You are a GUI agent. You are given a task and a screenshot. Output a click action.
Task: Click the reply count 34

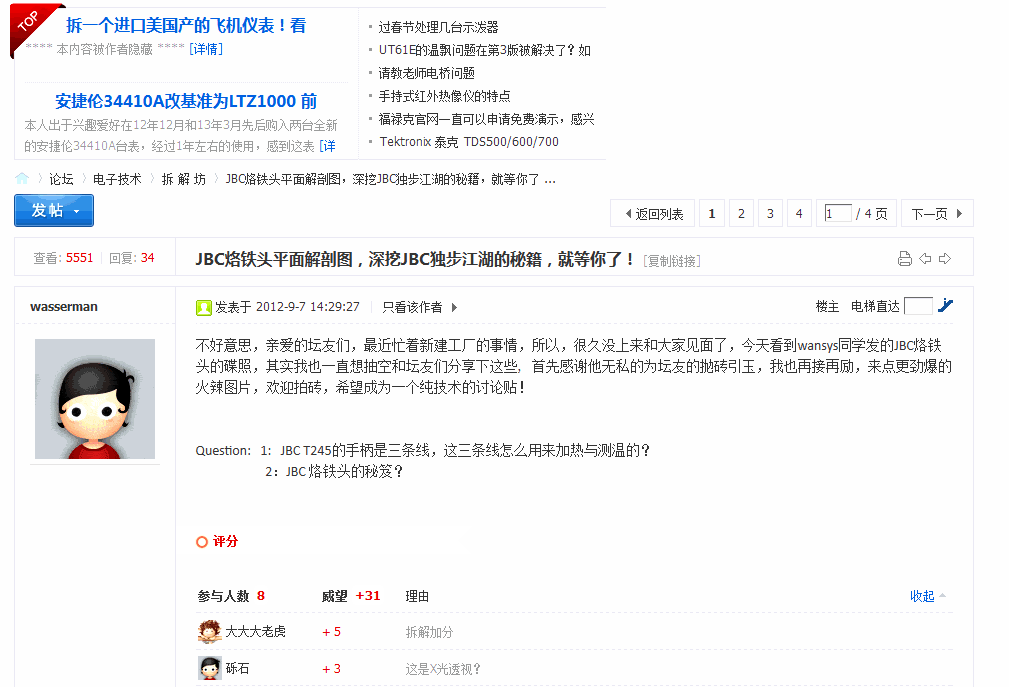tap(148, 257)
